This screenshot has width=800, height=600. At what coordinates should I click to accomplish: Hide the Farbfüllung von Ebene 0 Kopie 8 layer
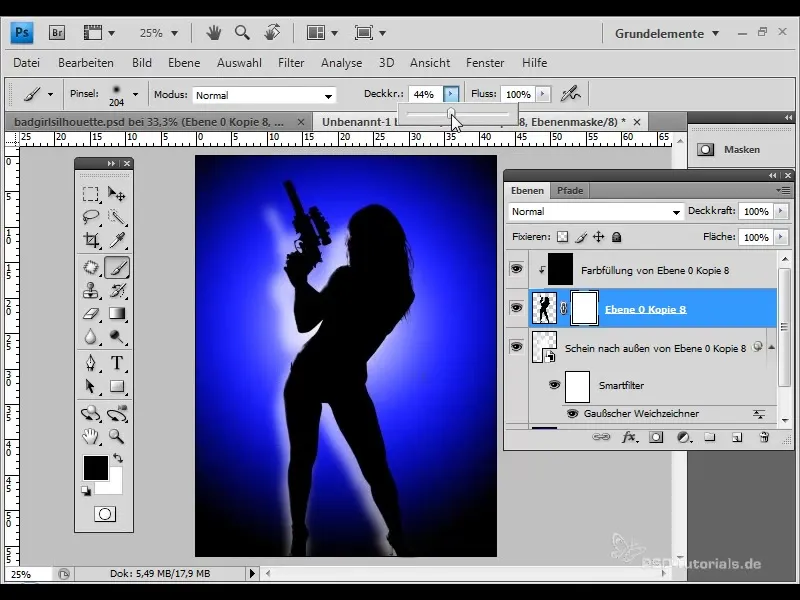516,269
